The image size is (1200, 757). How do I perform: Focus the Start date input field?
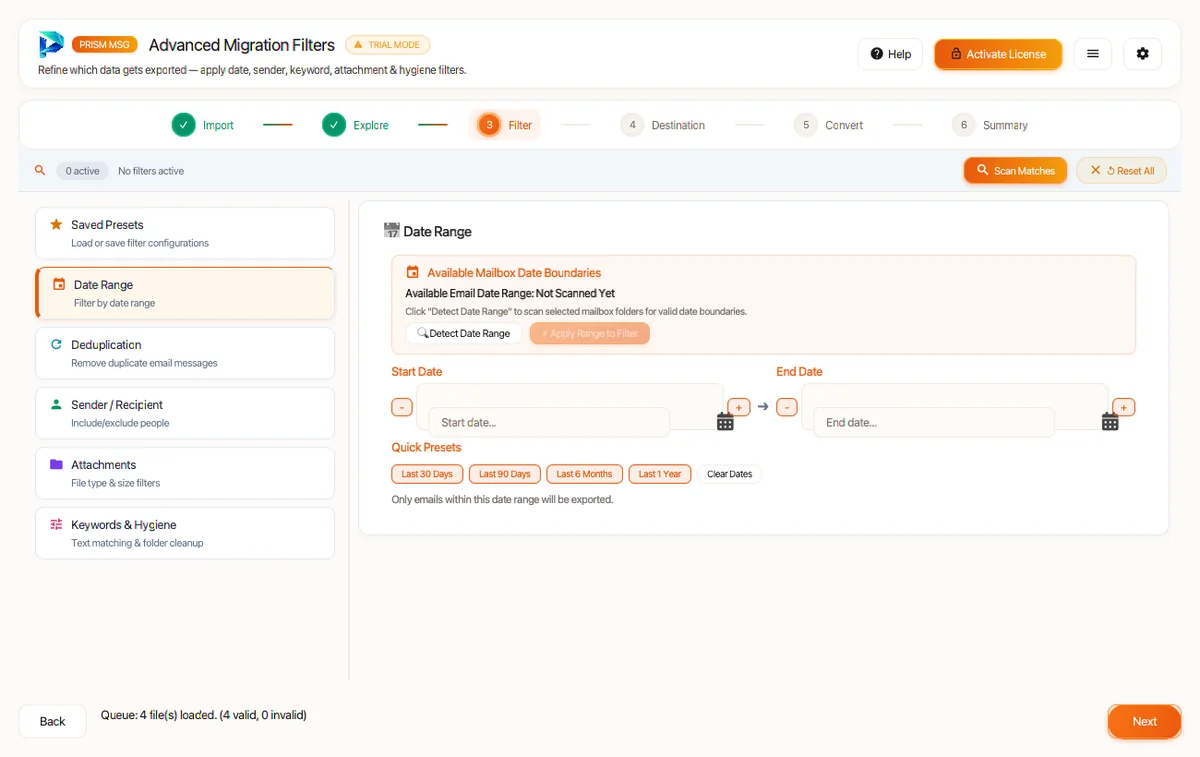coord(549,422)
